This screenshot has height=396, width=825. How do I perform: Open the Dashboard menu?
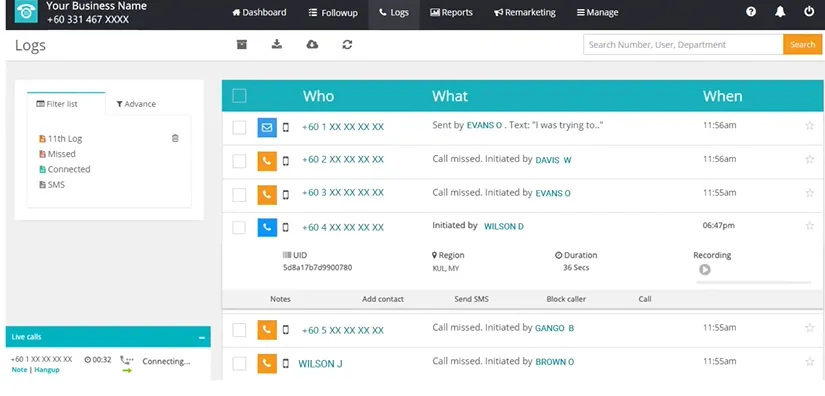pos(259,12)
